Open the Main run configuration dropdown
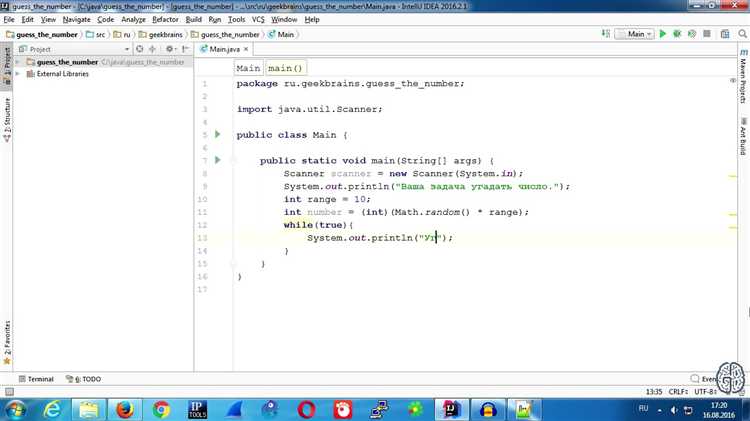 tap(635, 34)
